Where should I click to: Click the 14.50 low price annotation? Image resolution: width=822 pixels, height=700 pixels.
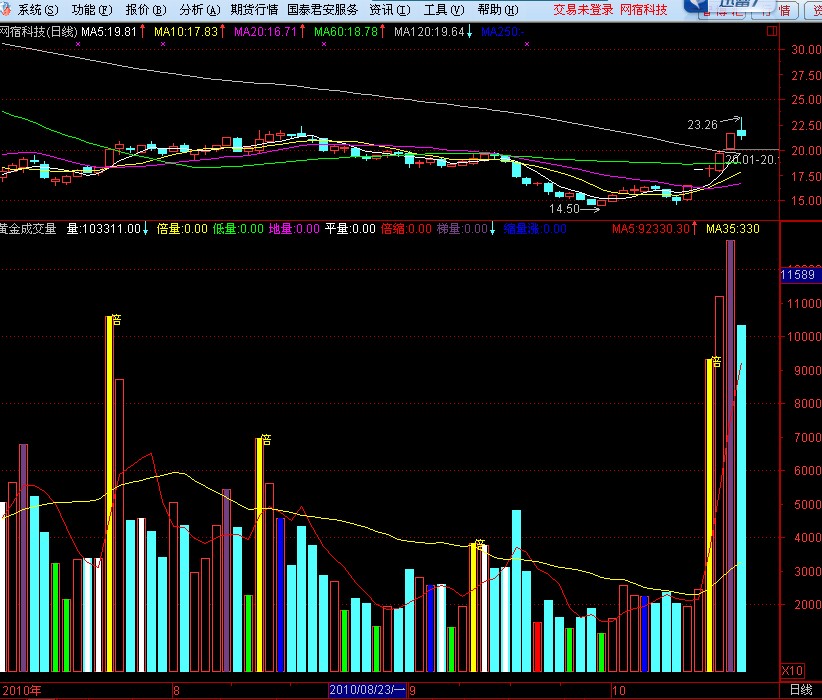pyautogui.click(x=564, y=209)
